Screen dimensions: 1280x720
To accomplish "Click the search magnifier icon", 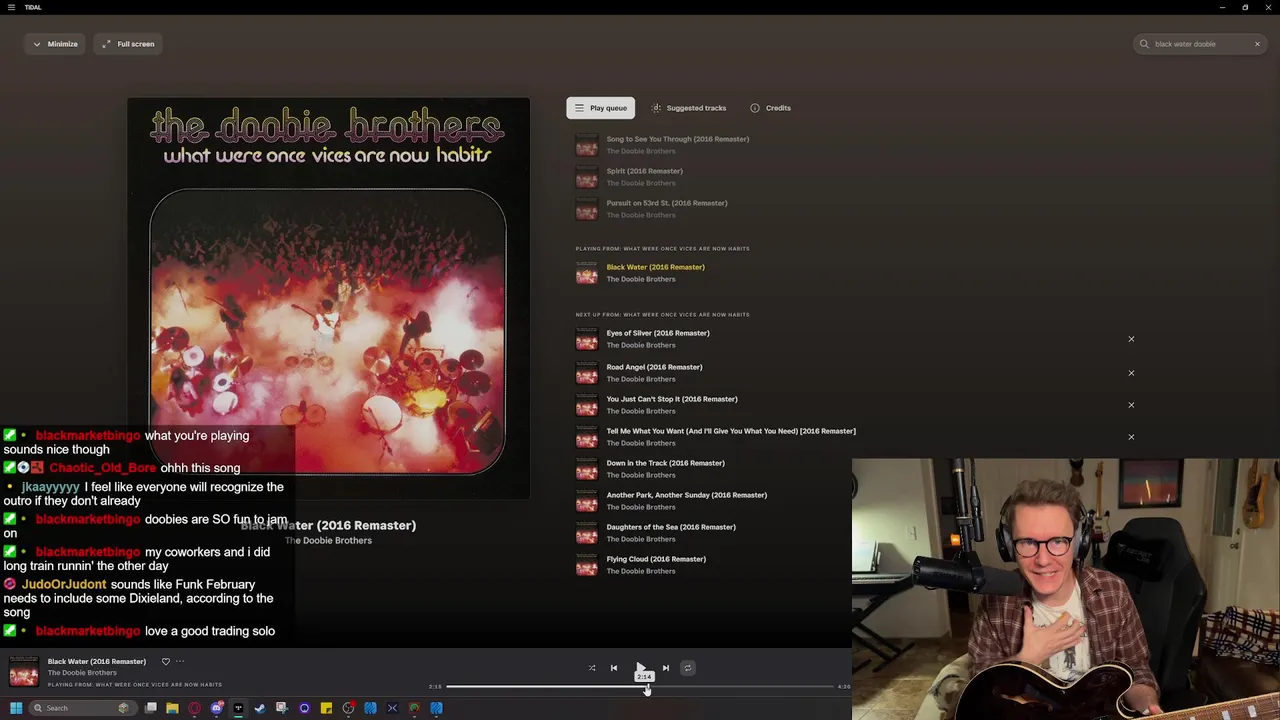I will click(1144, 44).
